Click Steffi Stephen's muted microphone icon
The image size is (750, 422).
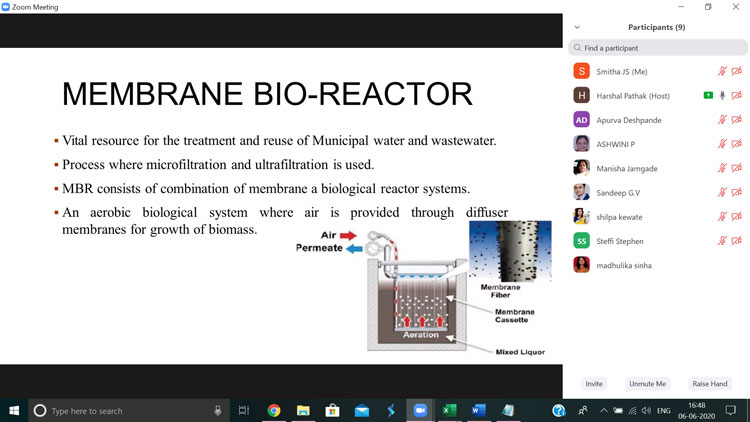click(x=722, y=241)
